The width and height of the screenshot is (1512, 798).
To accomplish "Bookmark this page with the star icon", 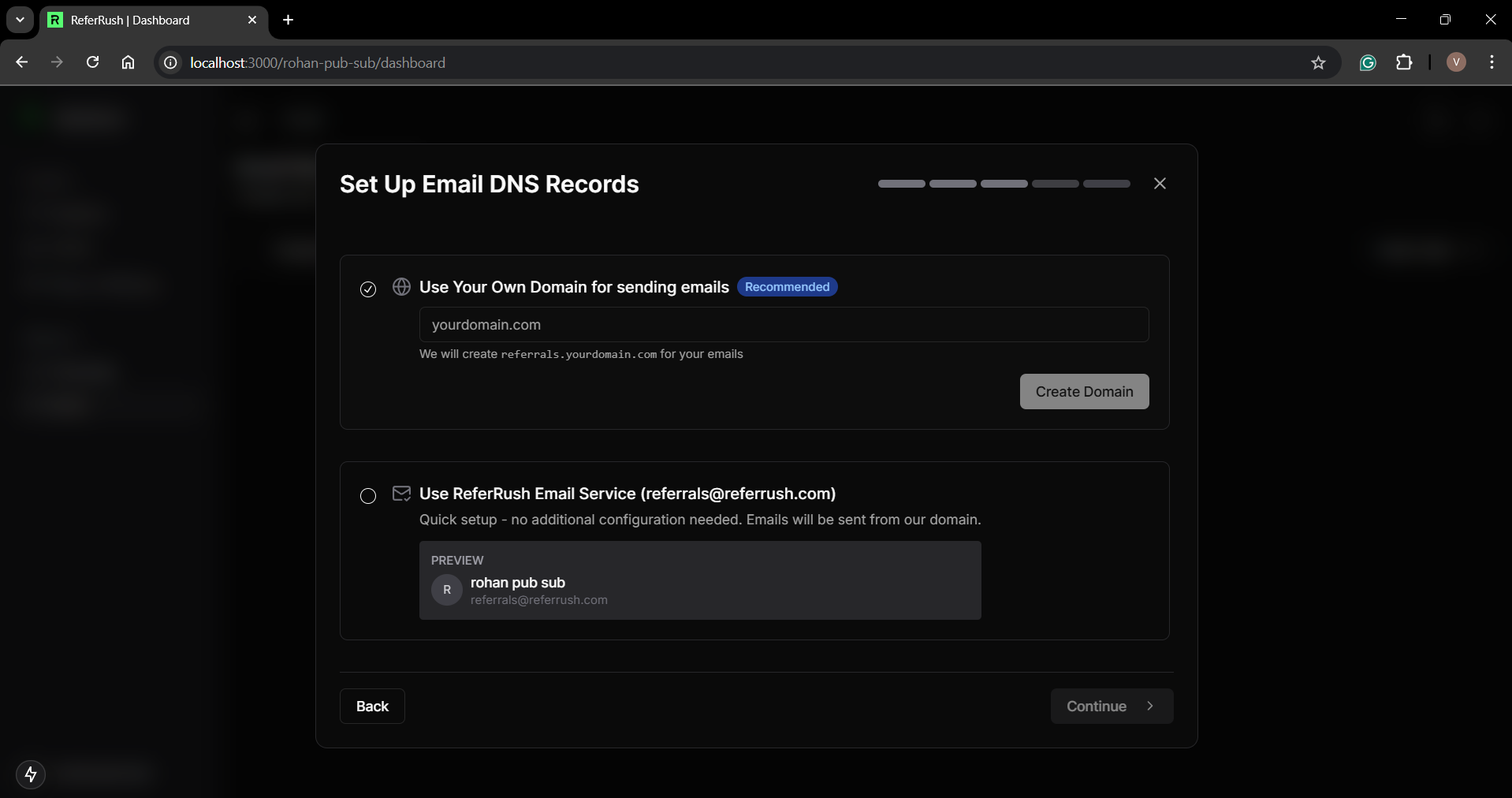I will pos(1318,63).
